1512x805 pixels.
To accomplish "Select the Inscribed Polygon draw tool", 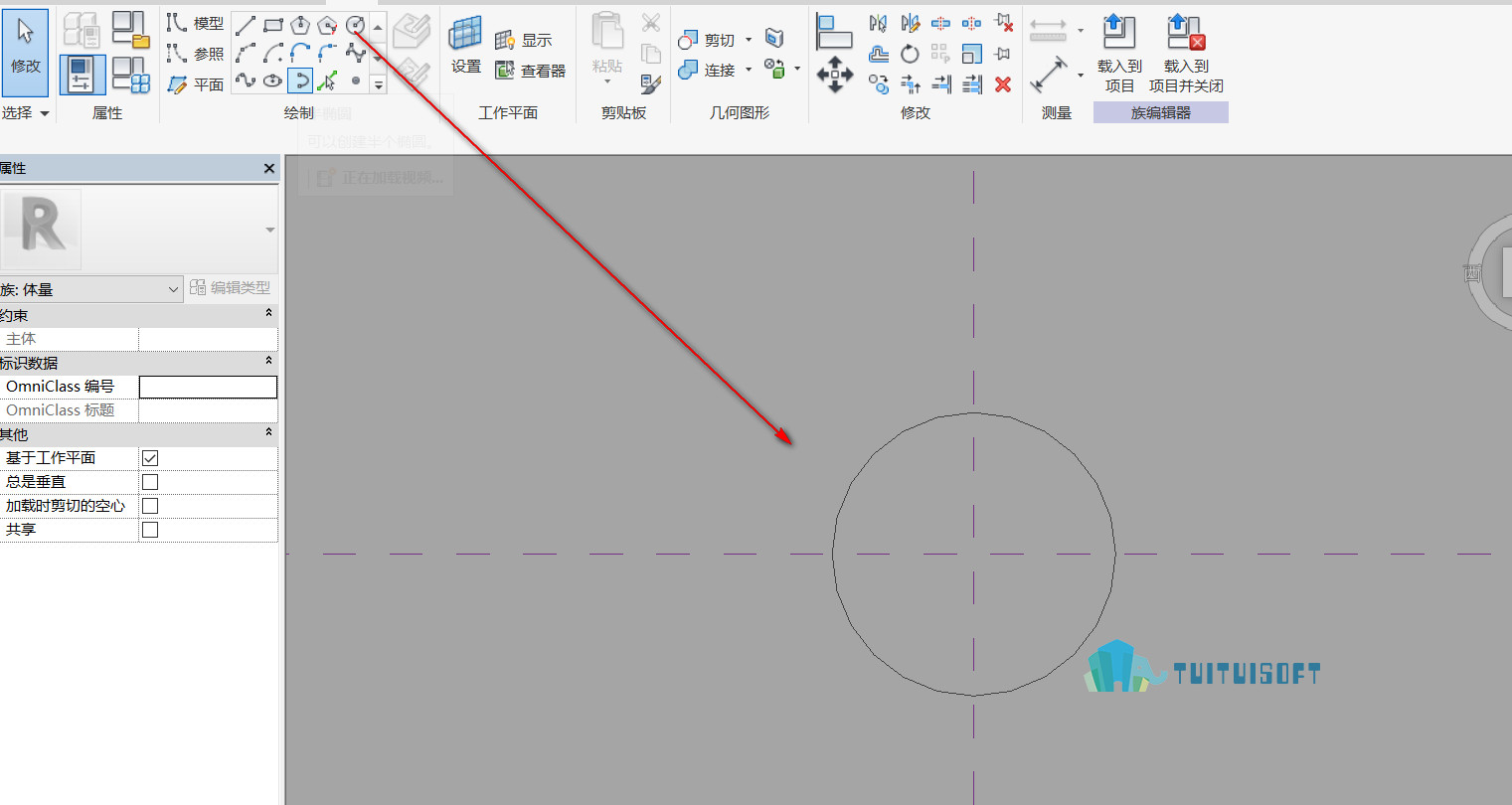I will [x=300, y=25].
